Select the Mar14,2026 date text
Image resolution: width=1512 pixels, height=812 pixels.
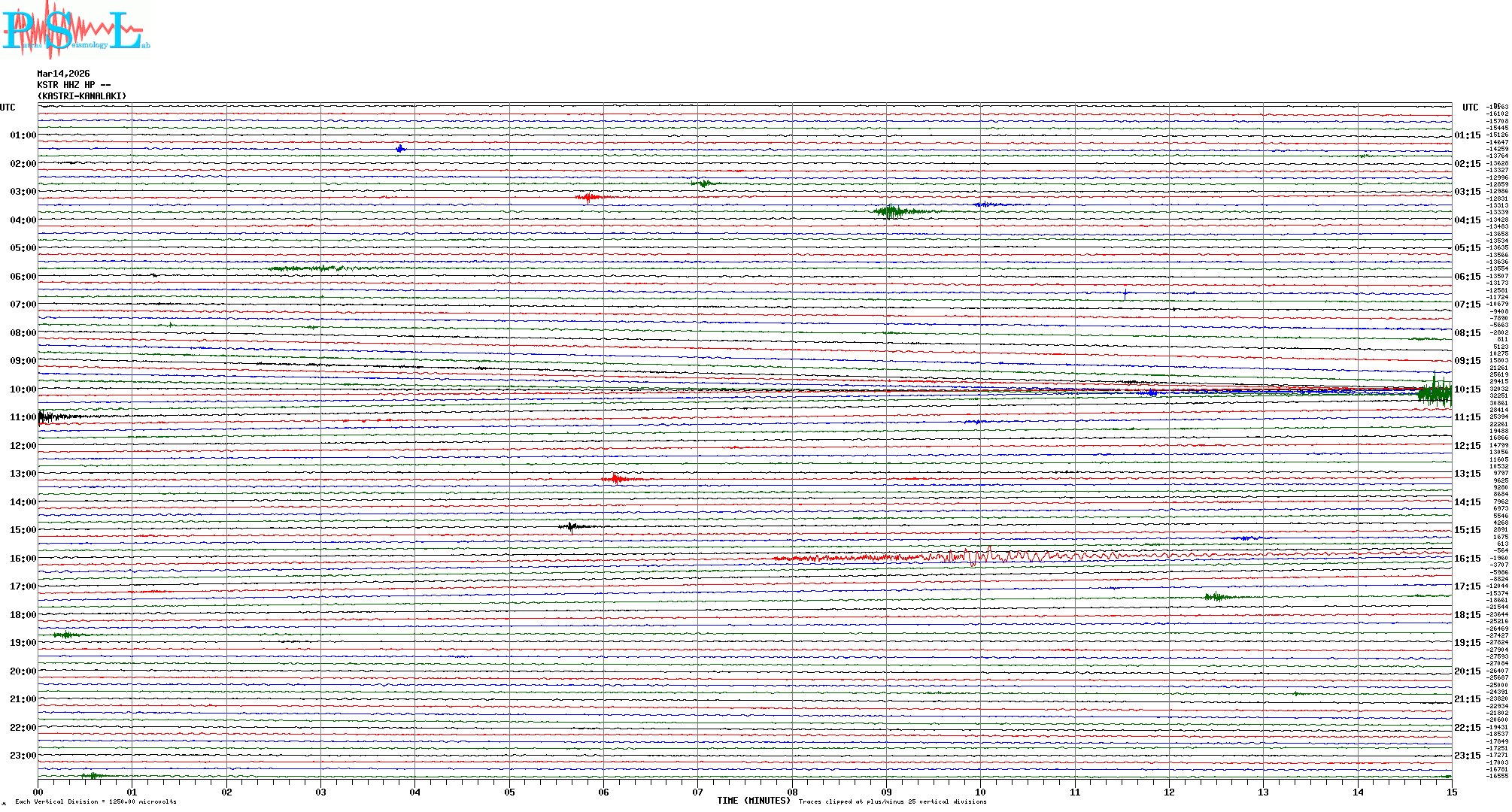(63, 74)
